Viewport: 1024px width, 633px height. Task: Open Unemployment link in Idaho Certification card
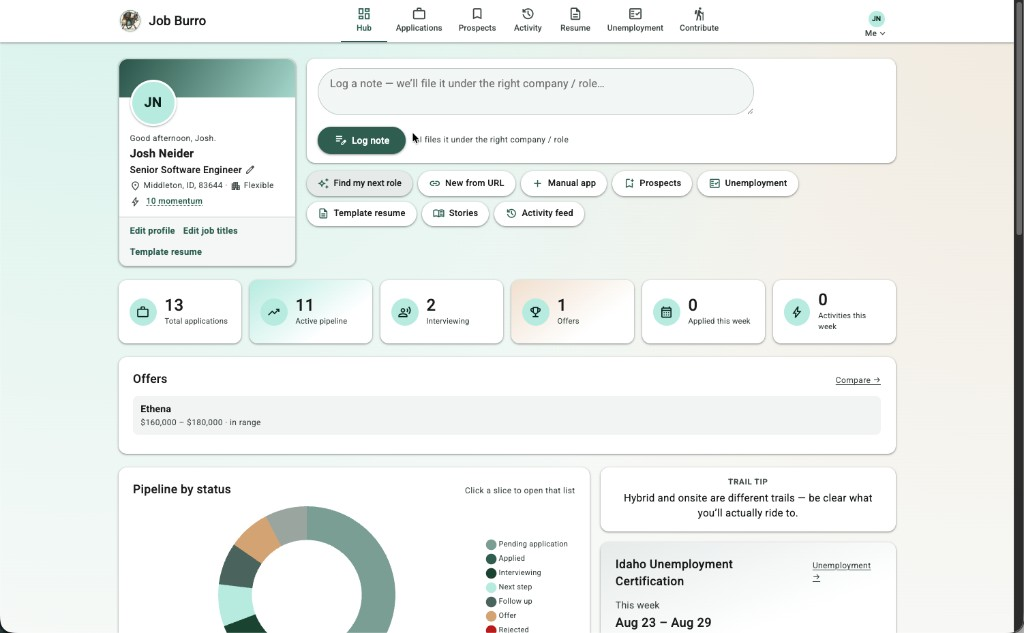click(841, 571)
